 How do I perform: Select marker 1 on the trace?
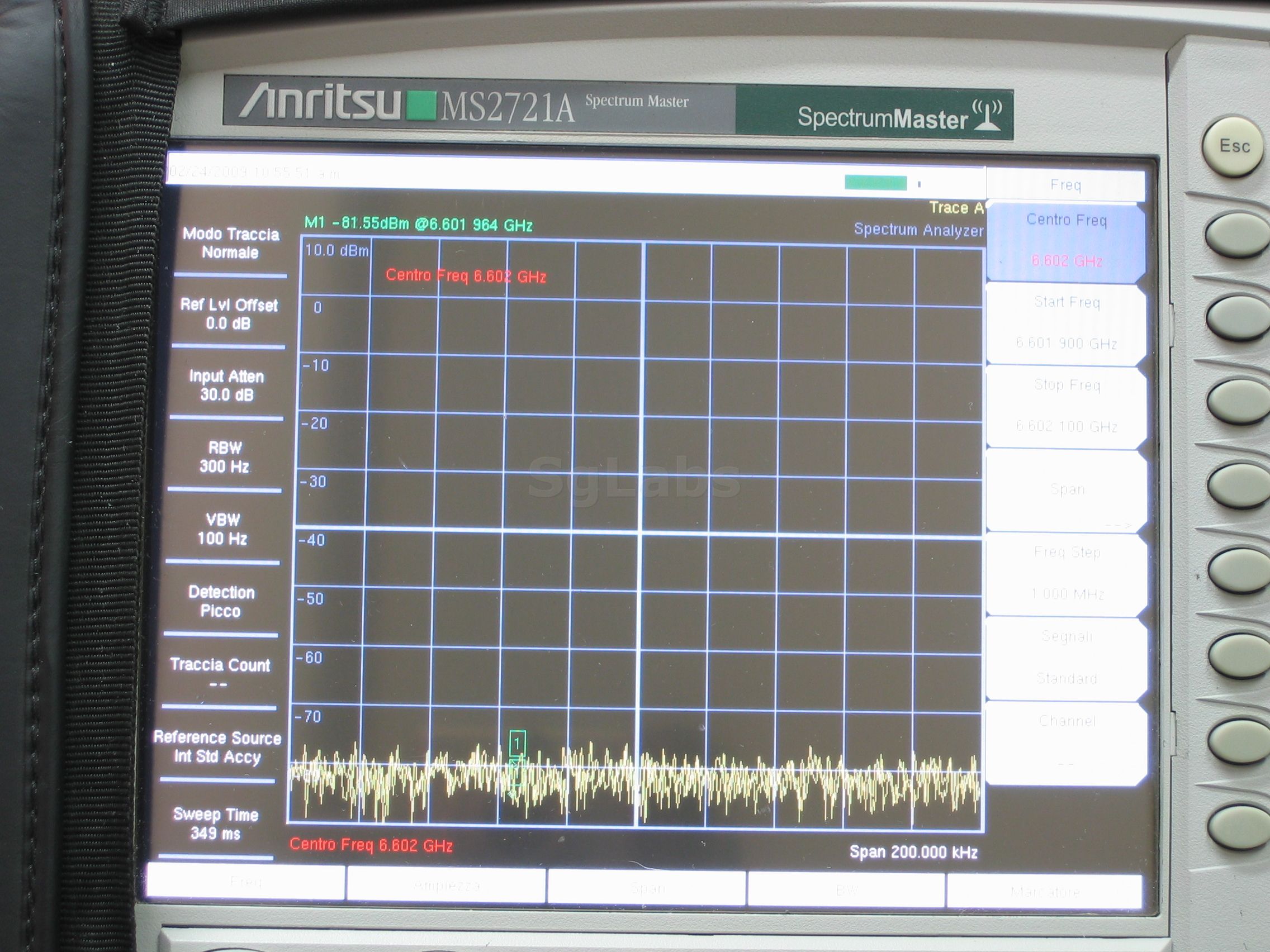516,743
